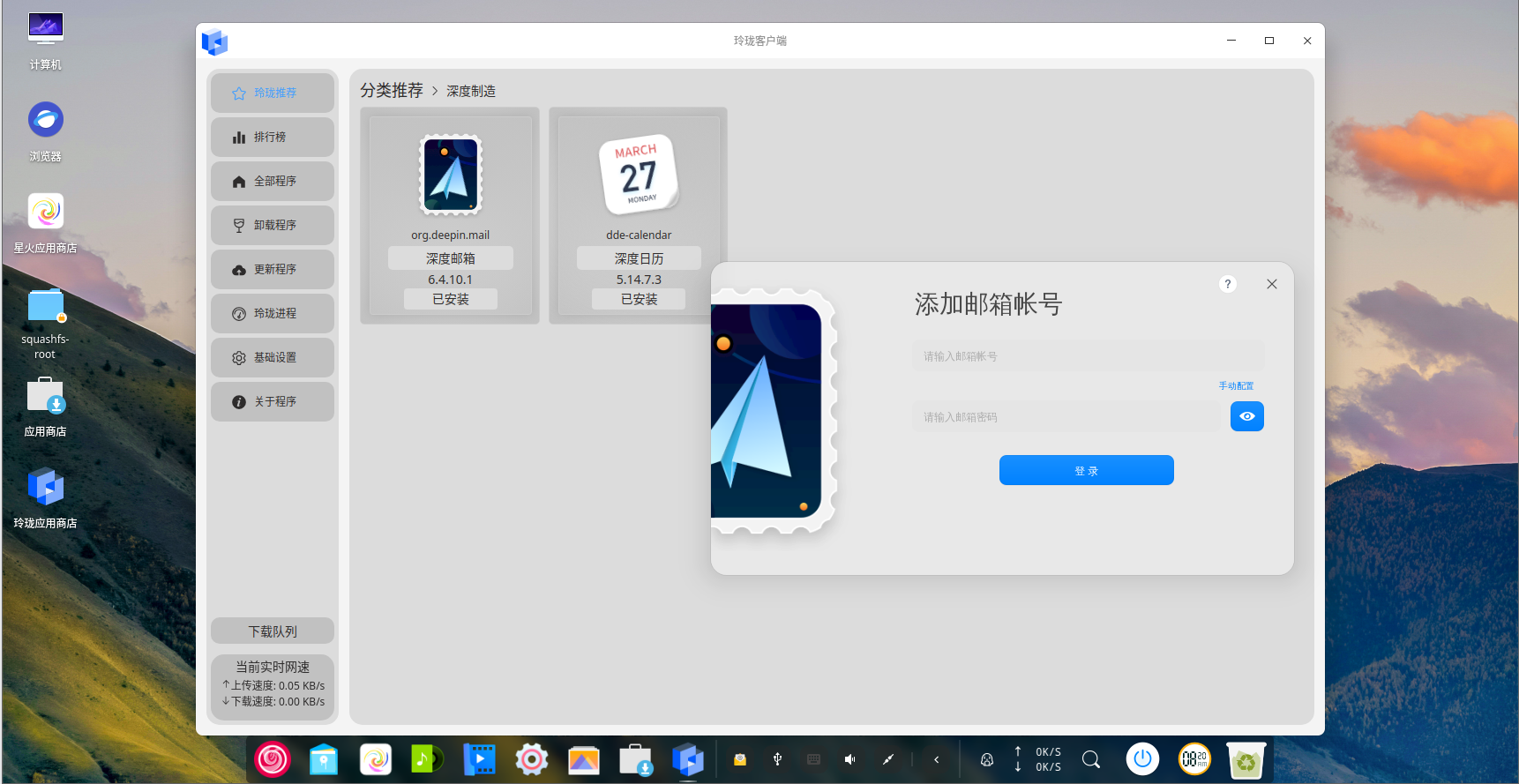
Task: Click the org.deepin.mail app icon
Action: pyautogui.click(x=450, y=175)
